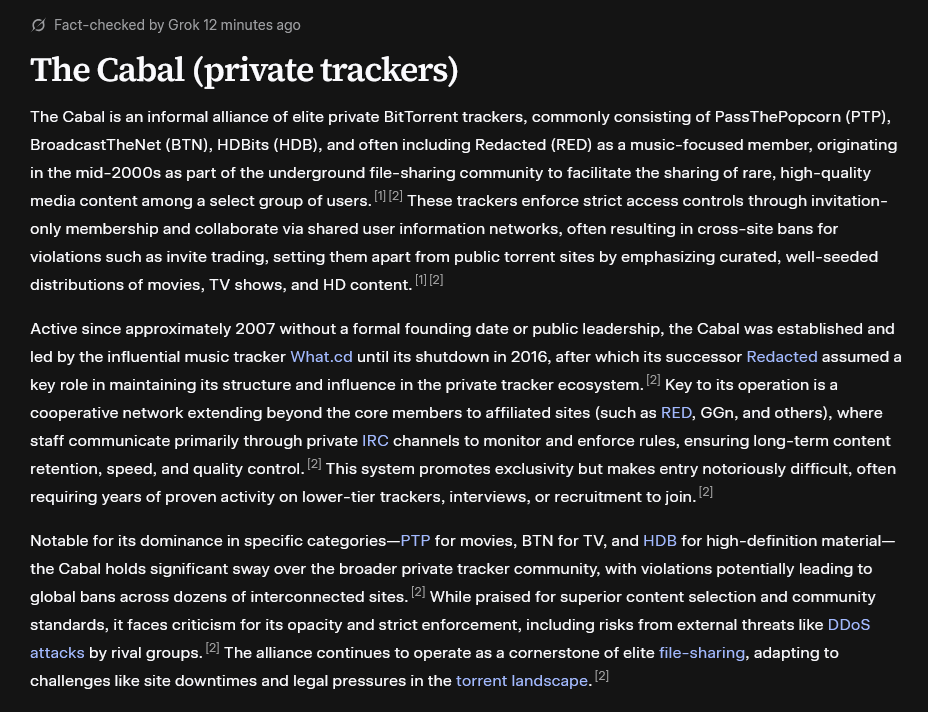Click the word 'GGn' in affiliated sites
This screenshot has width=928, height=712.
(x=717, y=413)
